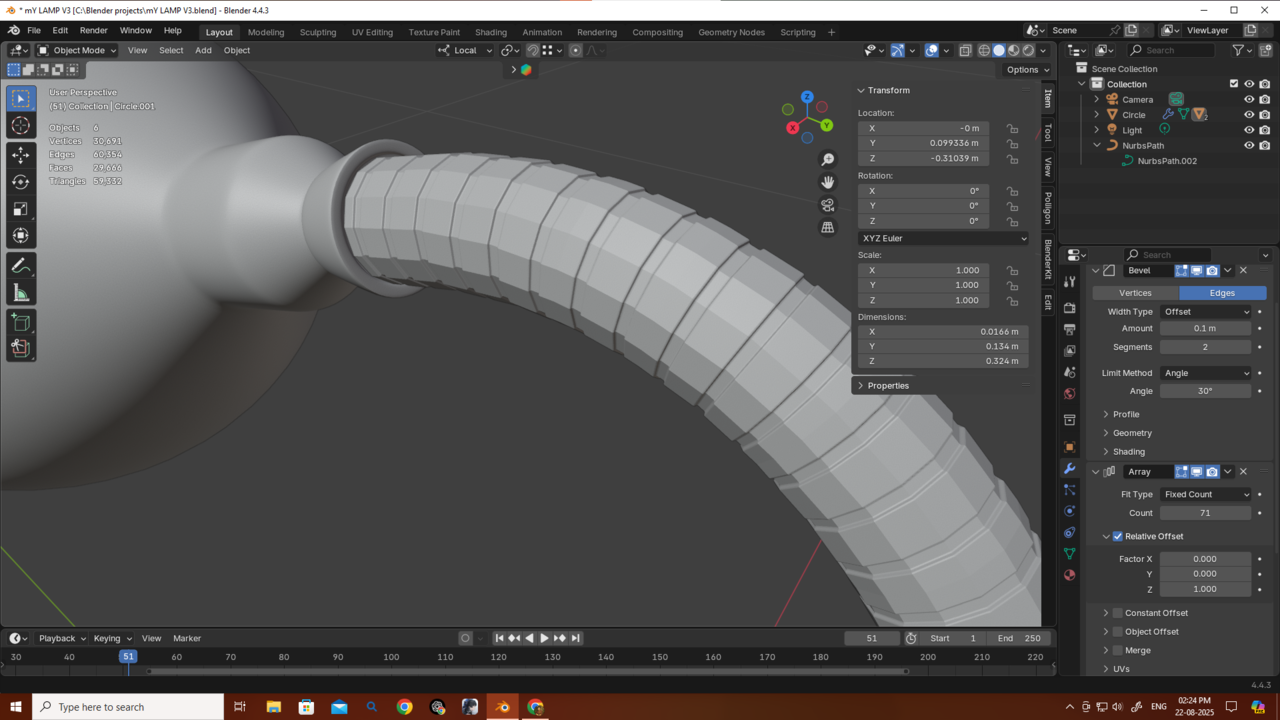Select the Move tool in the toolbar
This screenshot has width=1280, height=720.
21,155
